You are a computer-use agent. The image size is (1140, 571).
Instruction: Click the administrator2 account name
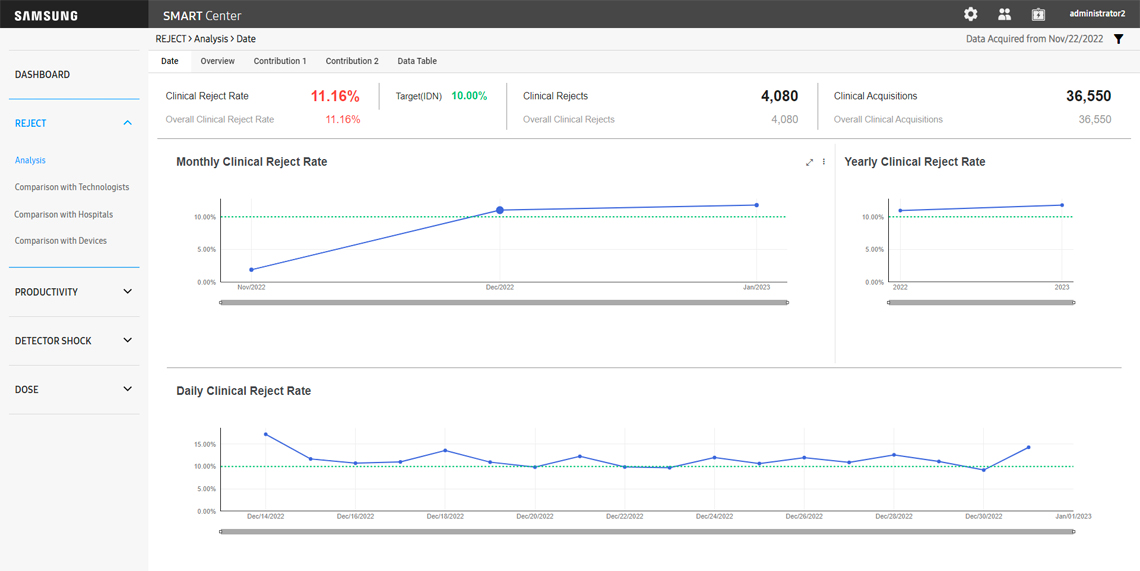tap(1097, 14)
